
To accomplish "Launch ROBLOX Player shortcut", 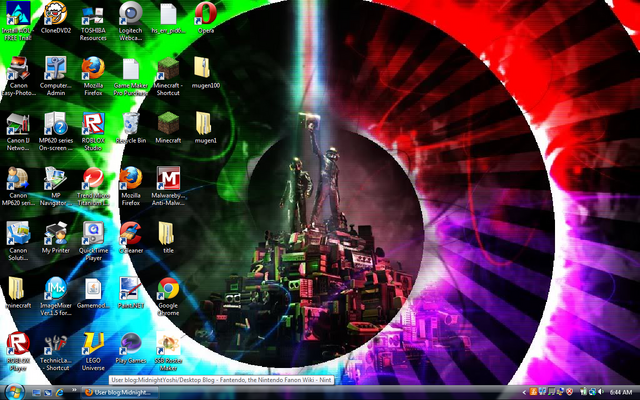I will pos(18,352).
